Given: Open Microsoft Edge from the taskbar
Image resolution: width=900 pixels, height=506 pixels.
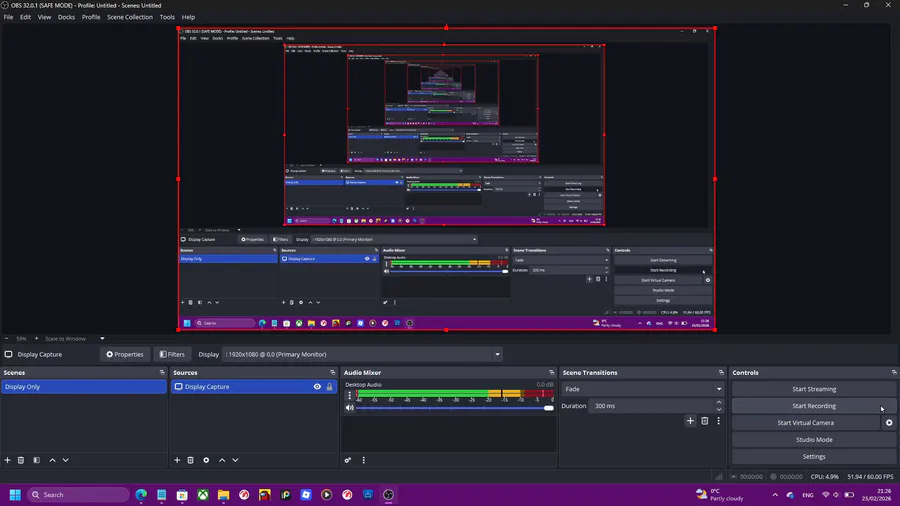Looking at the screenshot, I should click(x=141, y=495).
